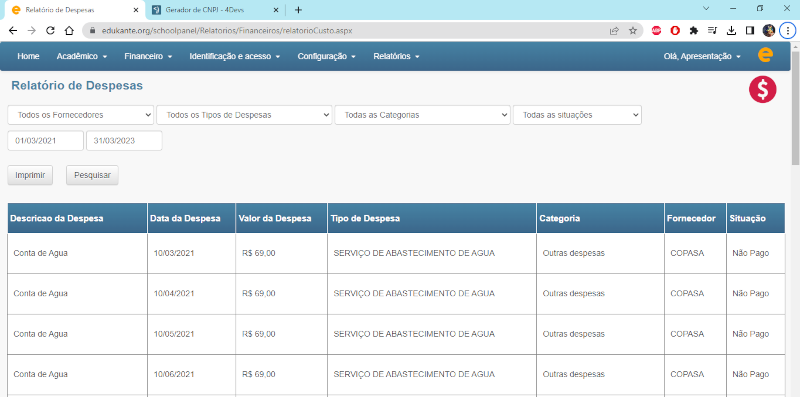Click the Relatório de Despesas page heading
Screen dimensions: 800x397
77,86
